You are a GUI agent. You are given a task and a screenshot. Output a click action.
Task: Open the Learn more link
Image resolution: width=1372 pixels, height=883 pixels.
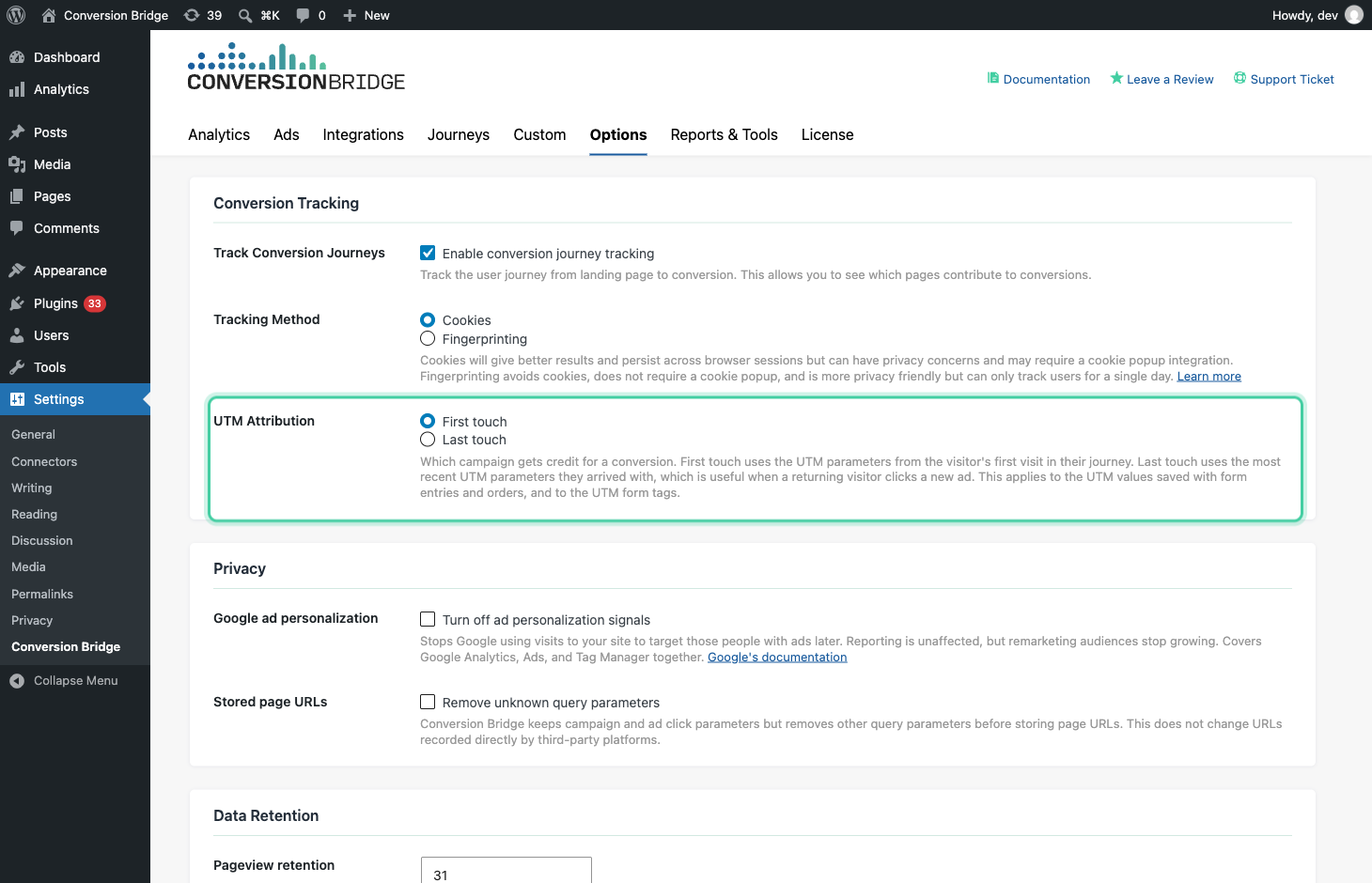click(1208, 377)
